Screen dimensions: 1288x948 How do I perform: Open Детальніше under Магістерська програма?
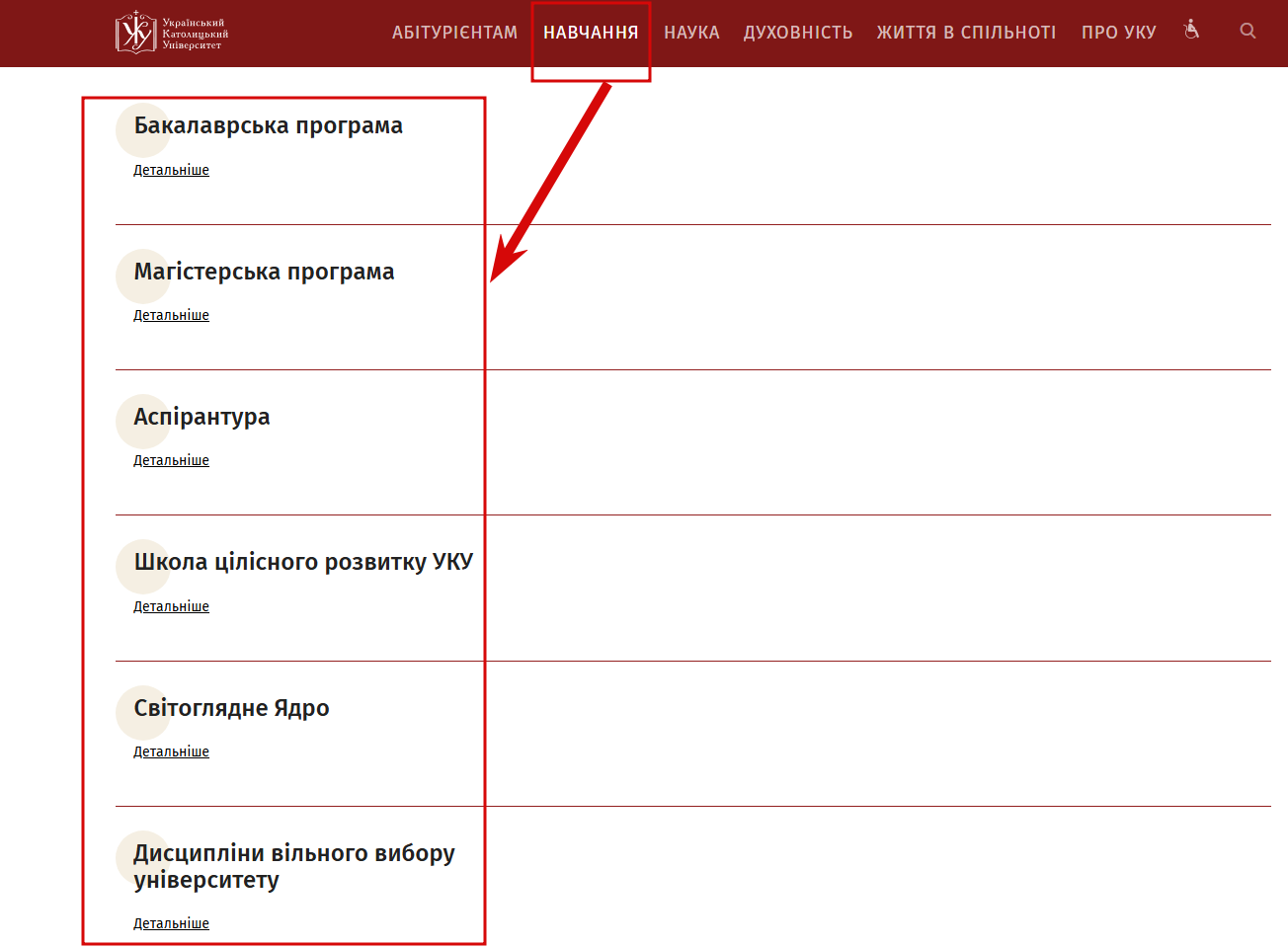click(172, 315)
